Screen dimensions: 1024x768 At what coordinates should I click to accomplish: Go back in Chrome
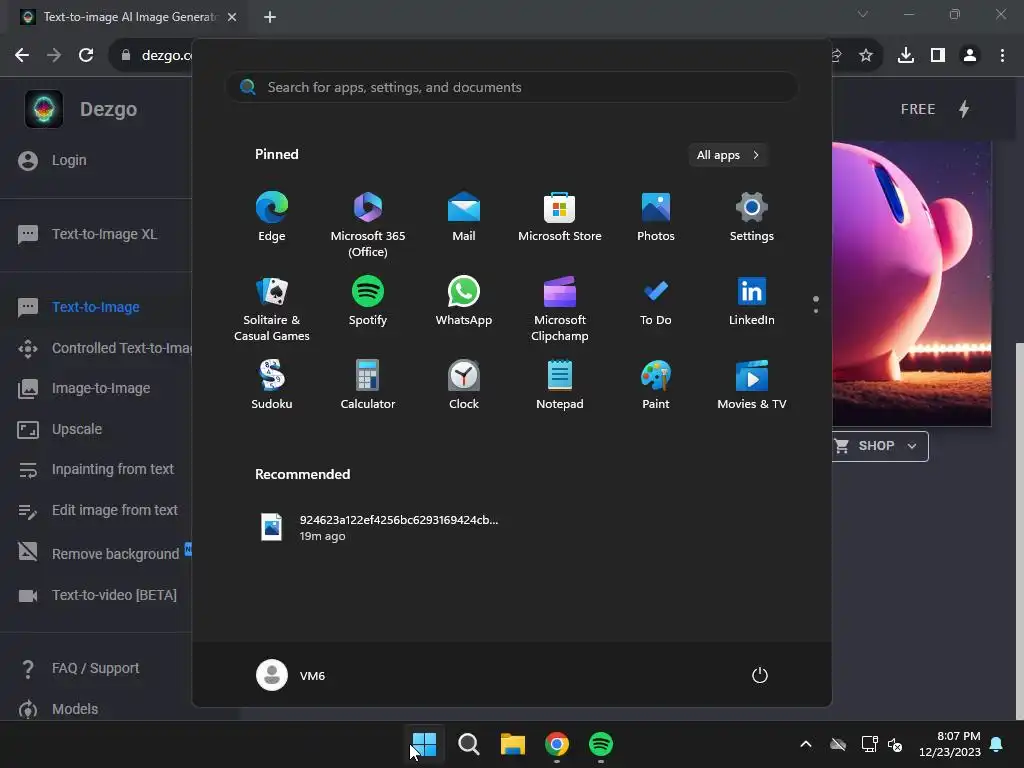(x=22, y=55)
